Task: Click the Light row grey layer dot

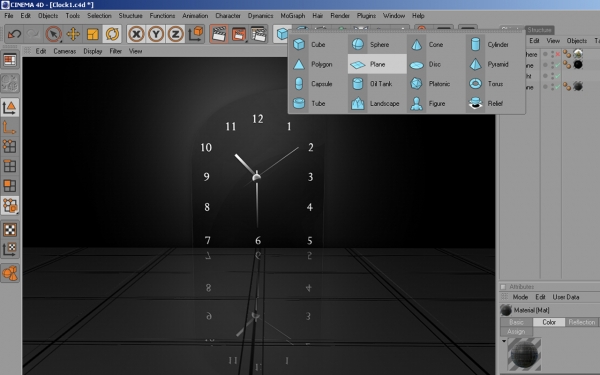Action: click(545, 76)
